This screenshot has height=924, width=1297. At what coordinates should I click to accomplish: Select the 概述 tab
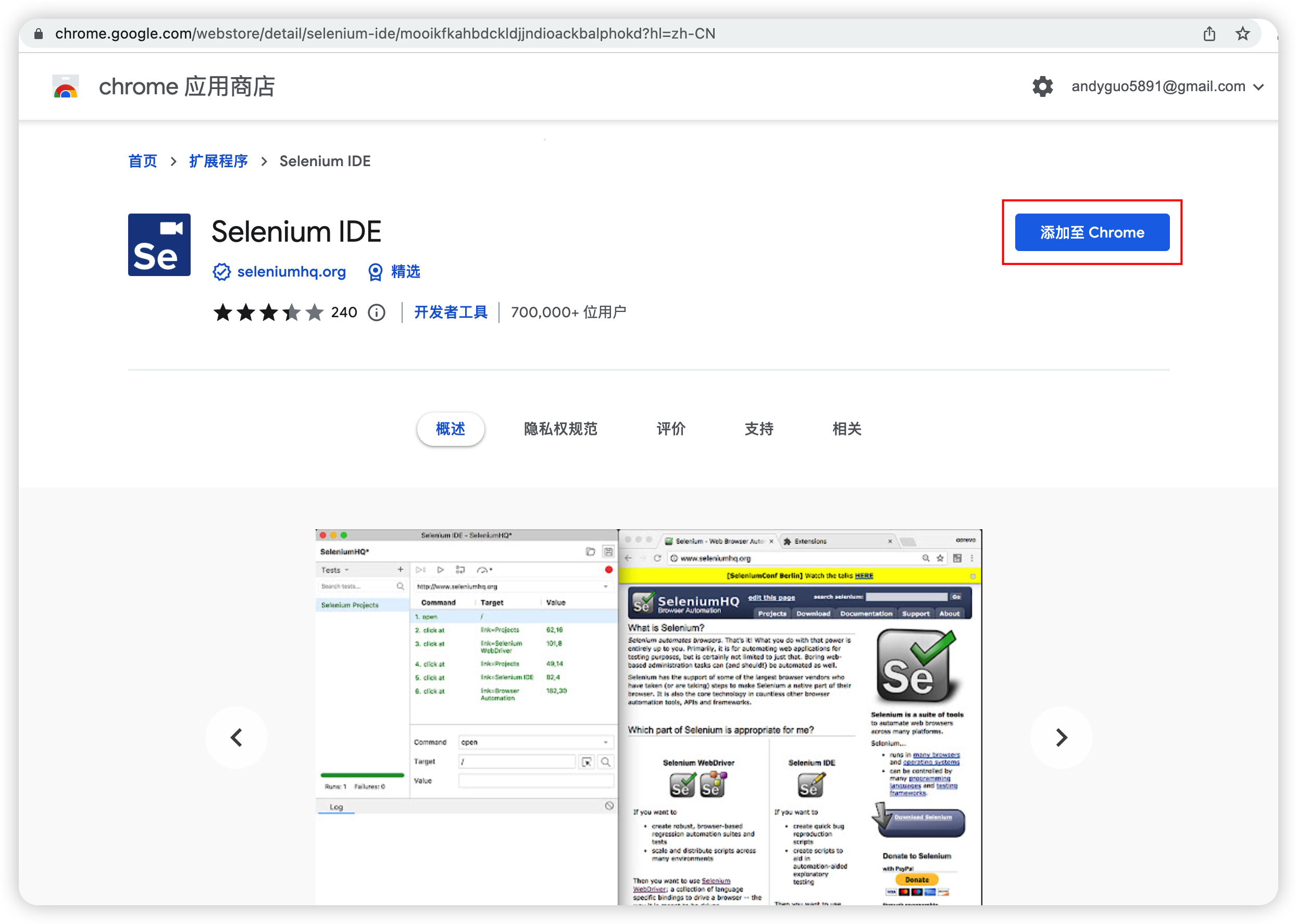[451, 429]
